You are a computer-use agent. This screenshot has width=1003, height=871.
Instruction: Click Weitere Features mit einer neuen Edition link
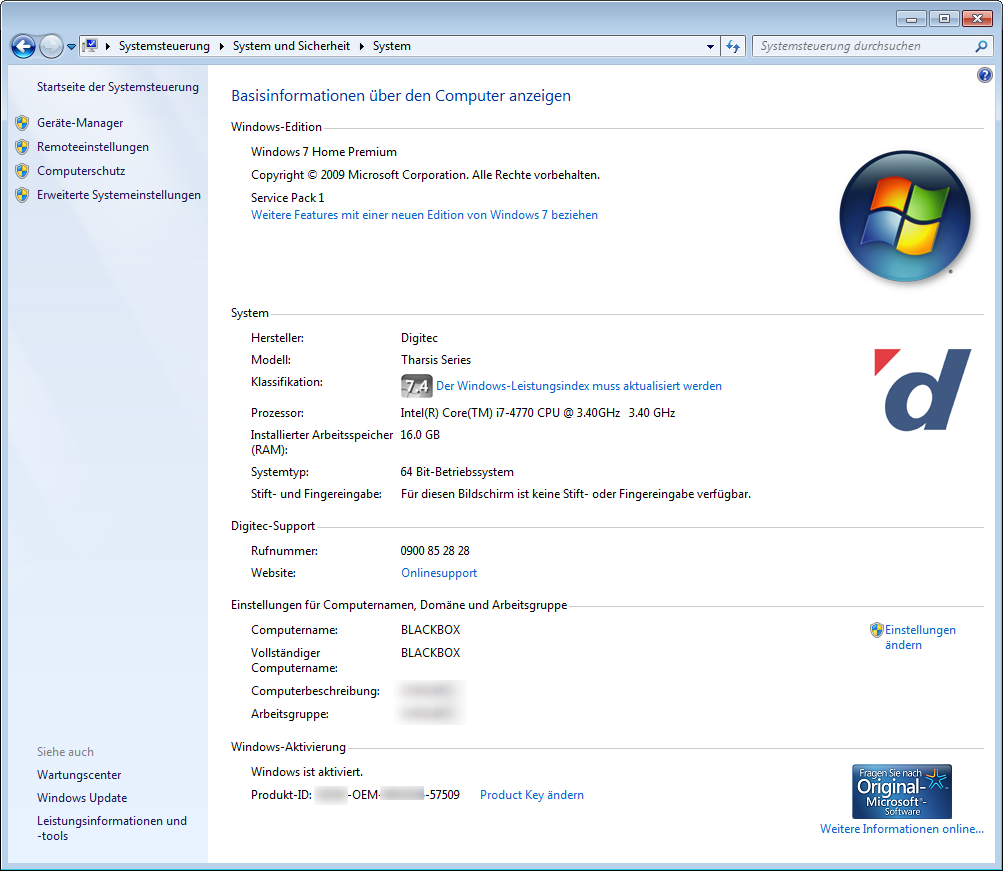point(424,215)
